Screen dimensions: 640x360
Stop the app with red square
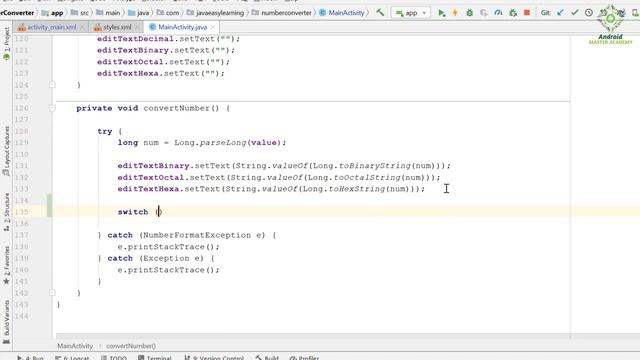pyautogui.click(x=527, y=13)
